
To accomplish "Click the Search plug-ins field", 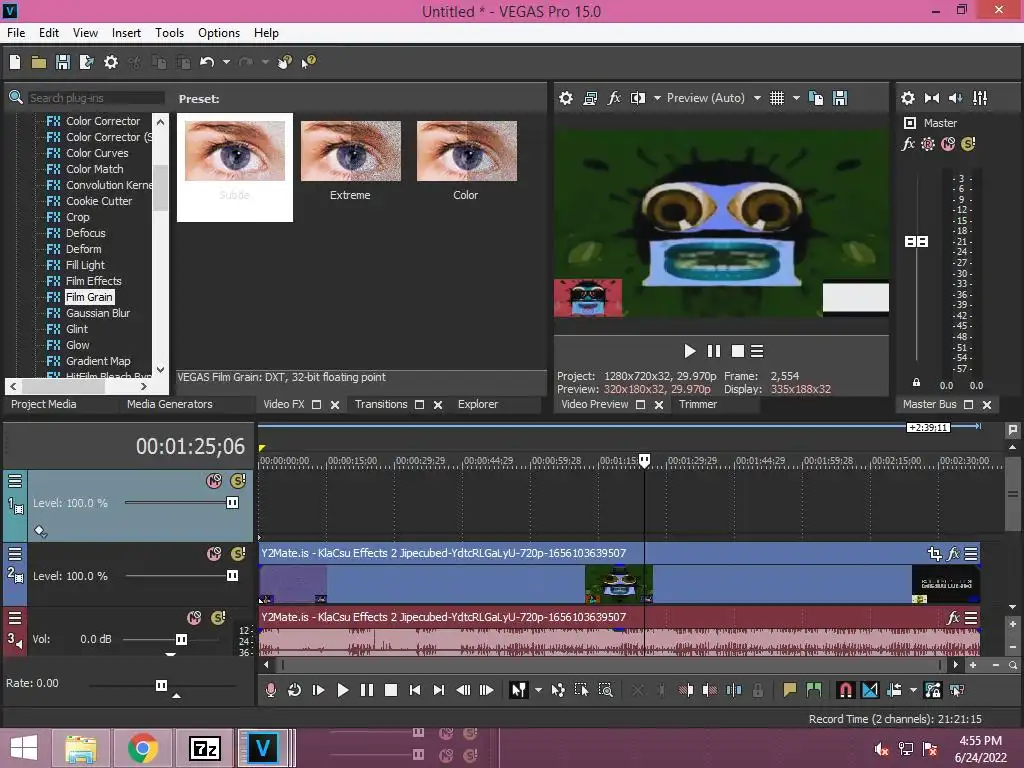I will click(95, 98).
